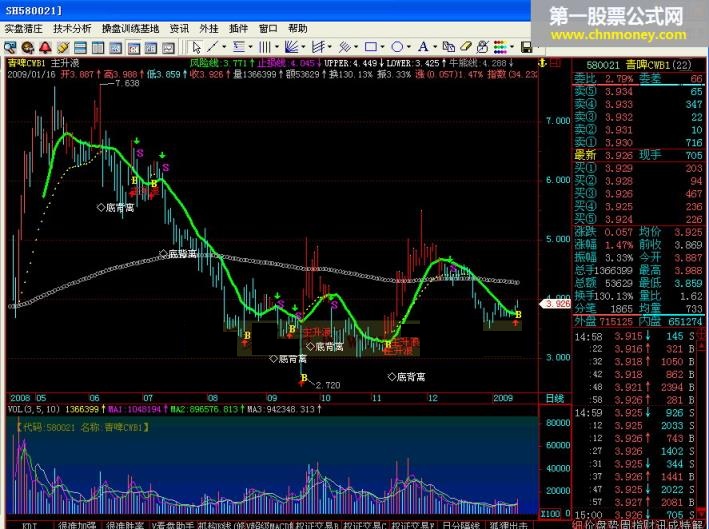This screenshot has height=529, width=709.
Task: Select the rectangle drawing tool
Action: click(371, 47)
